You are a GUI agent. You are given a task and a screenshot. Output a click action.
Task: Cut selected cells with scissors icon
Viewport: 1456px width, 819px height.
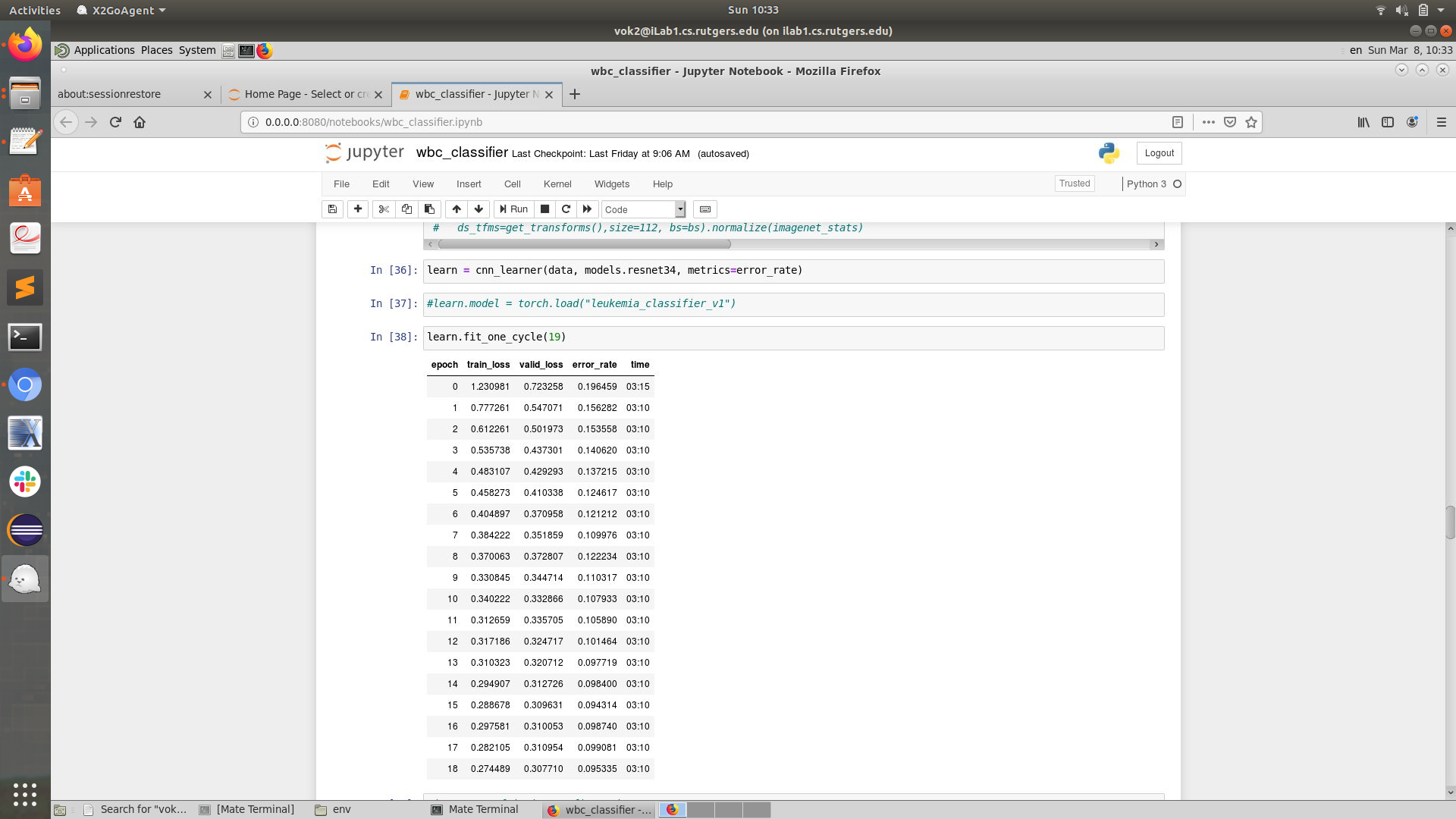(384, 209)
